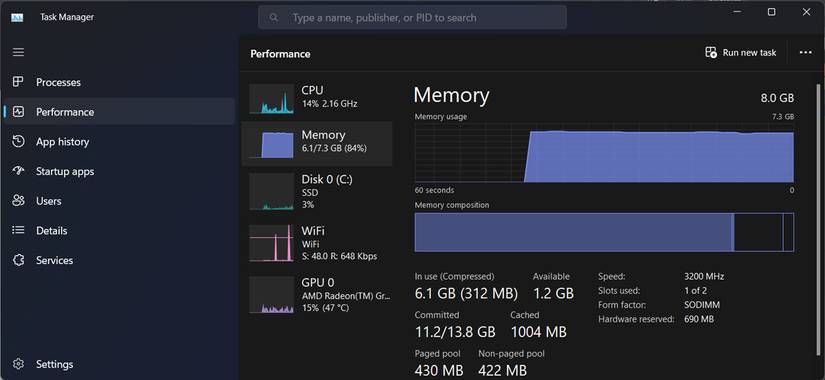The image size is (825, 380).
Task: Click the Slots used 1 of 2 value
Action: point(696,291)
